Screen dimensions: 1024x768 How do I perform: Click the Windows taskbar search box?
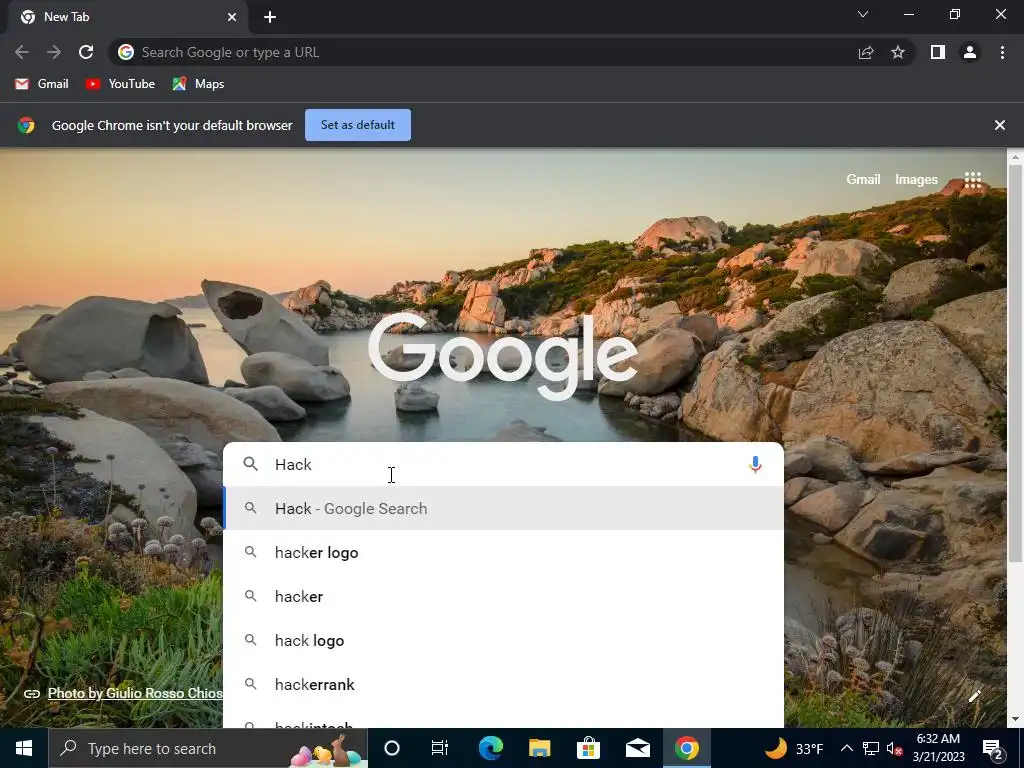click(x=208, y=748)
